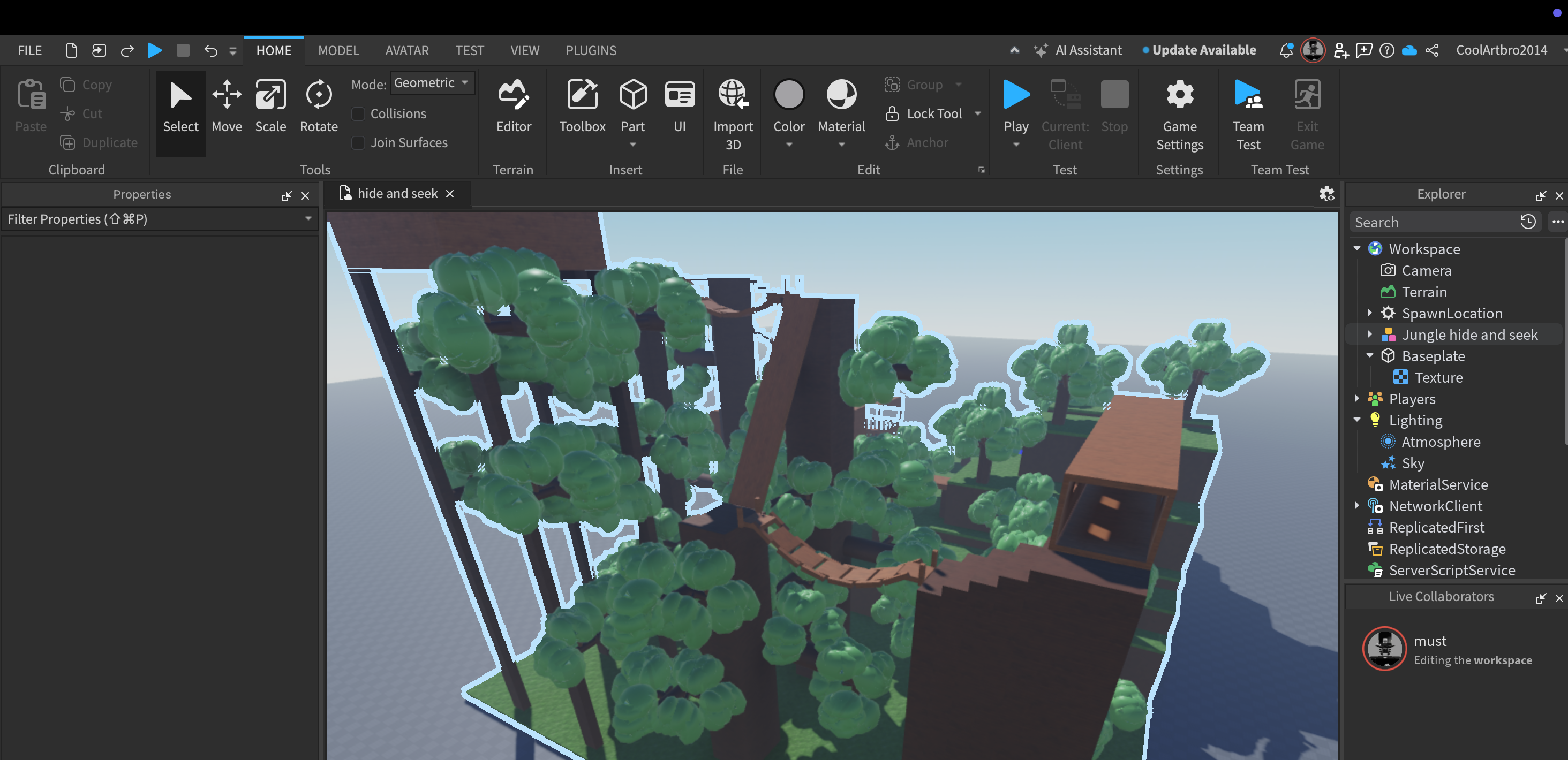The image size is (1568, 760).
Task: Open the UI insert tool
Action: tap(679, 107)
